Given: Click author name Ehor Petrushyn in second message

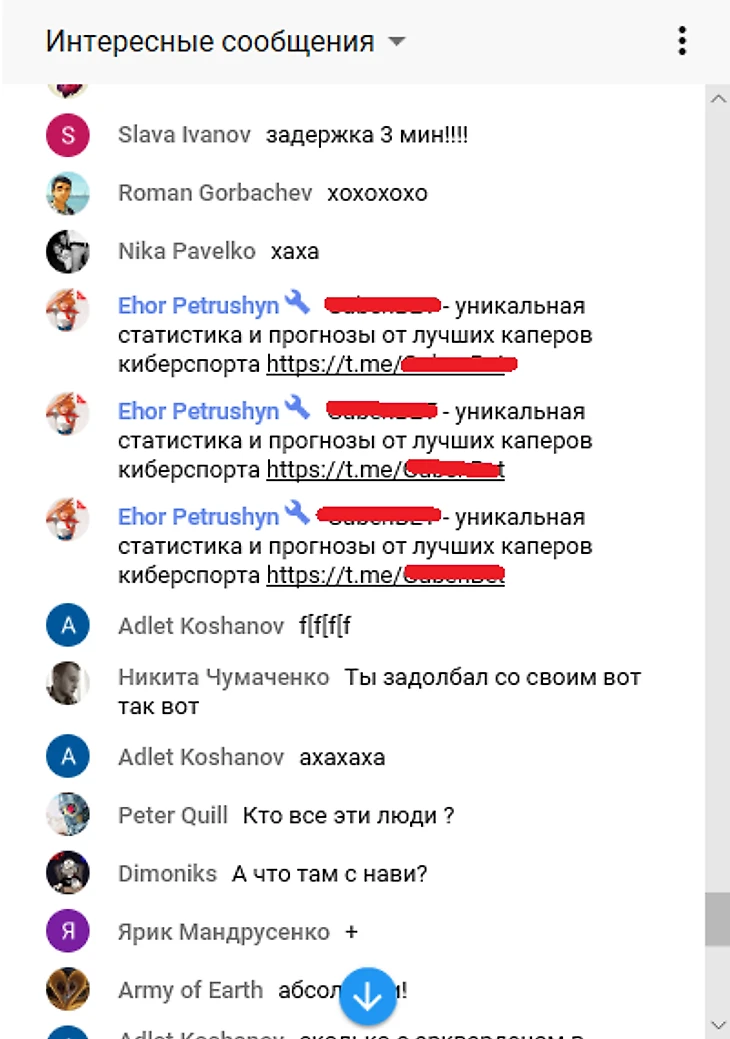Looking at the screenshot, I should (198, 411).
